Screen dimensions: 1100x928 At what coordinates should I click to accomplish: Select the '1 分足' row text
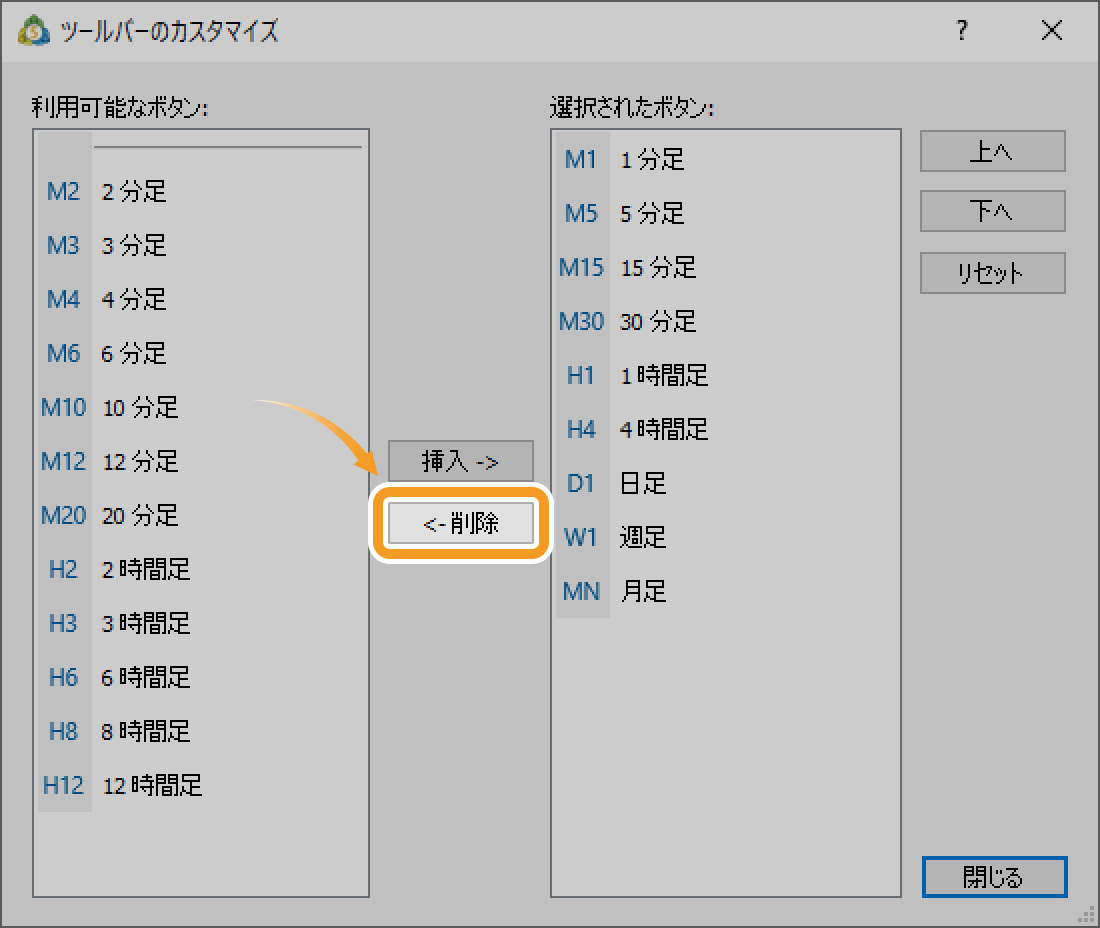coord(652,160)
